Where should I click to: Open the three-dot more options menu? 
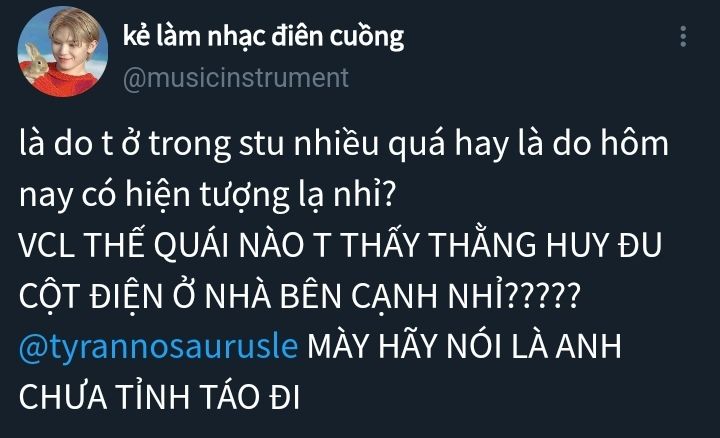click(x=683, y=36)
